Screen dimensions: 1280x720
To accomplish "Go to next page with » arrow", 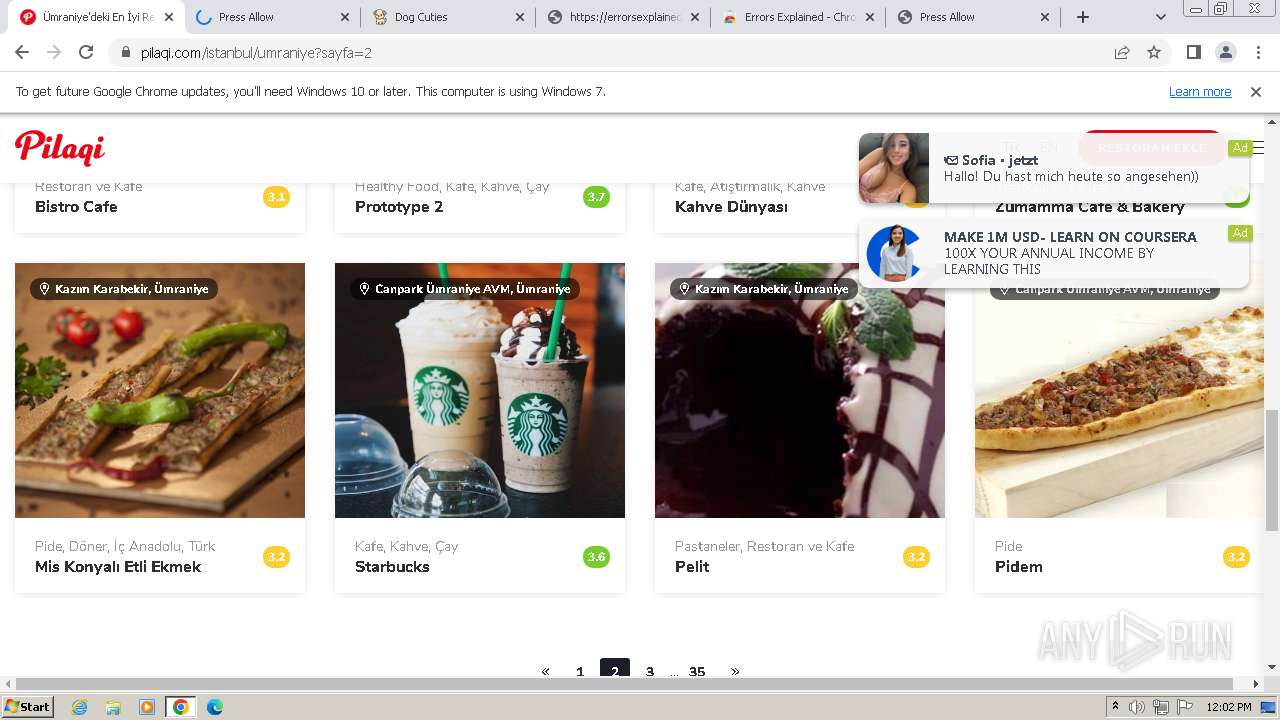I will [x=735, y=671].
